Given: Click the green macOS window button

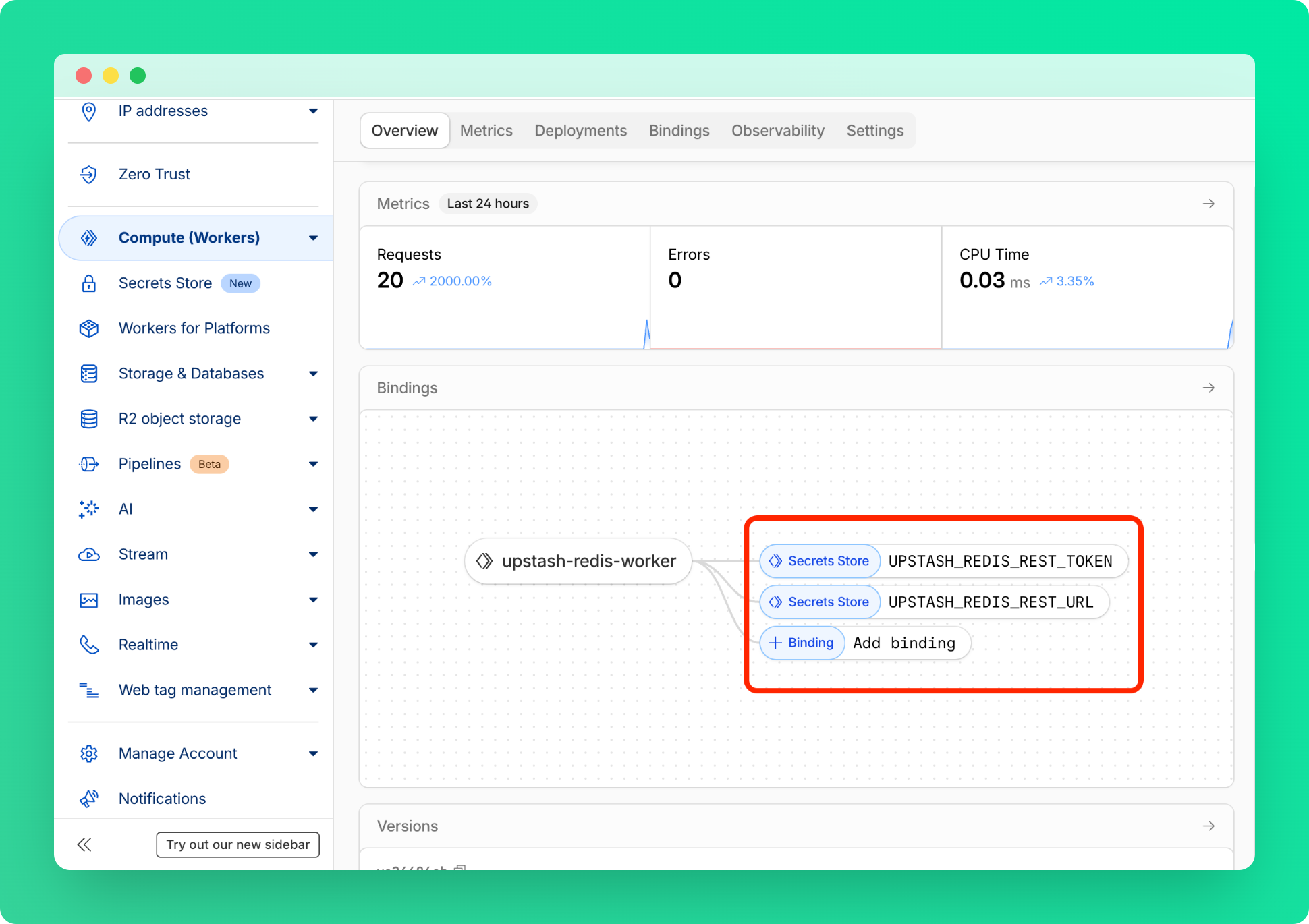Looking at the screenshot, I should click(x=138, y=76).
